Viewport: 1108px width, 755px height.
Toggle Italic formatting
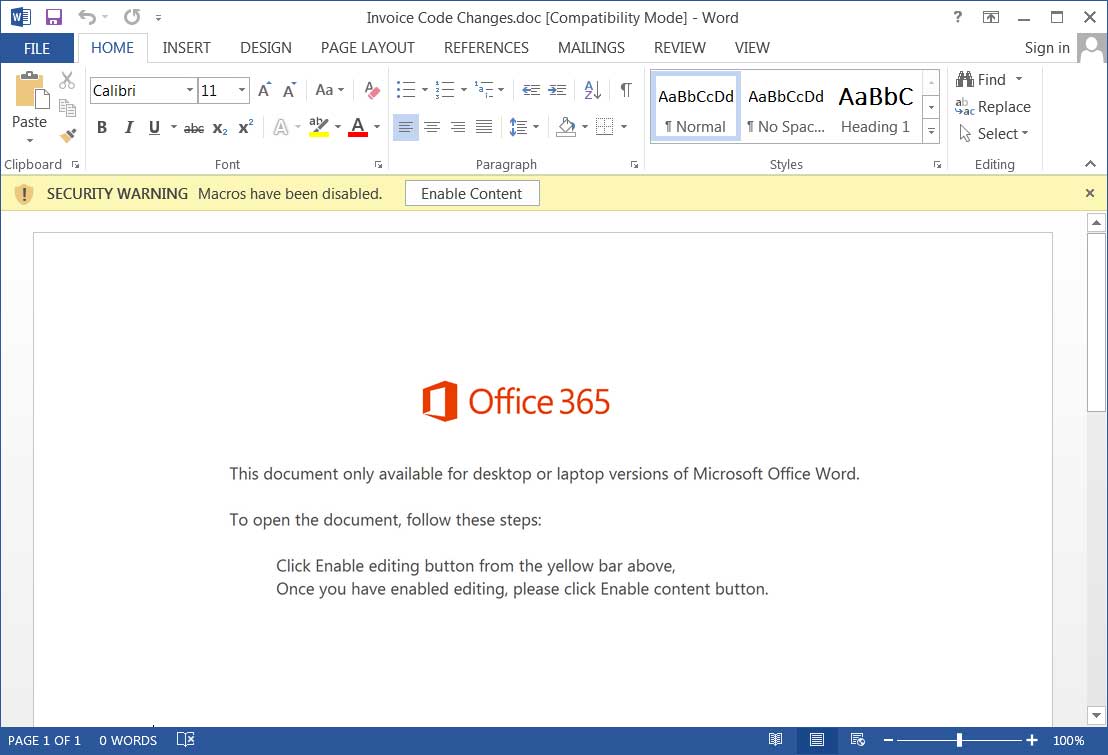pos(128,127)
